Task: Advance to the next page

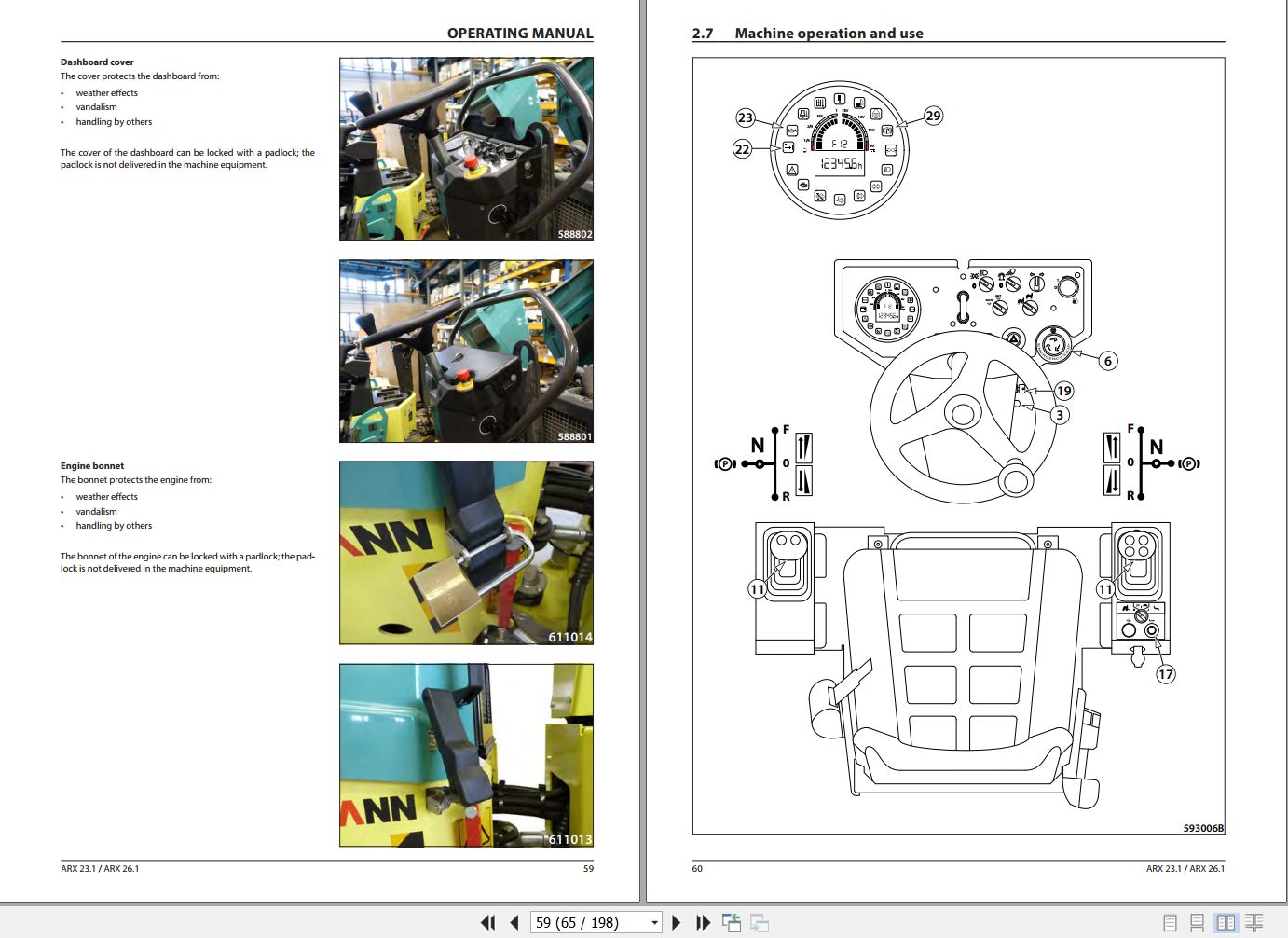Action: (x=675, y=922)
